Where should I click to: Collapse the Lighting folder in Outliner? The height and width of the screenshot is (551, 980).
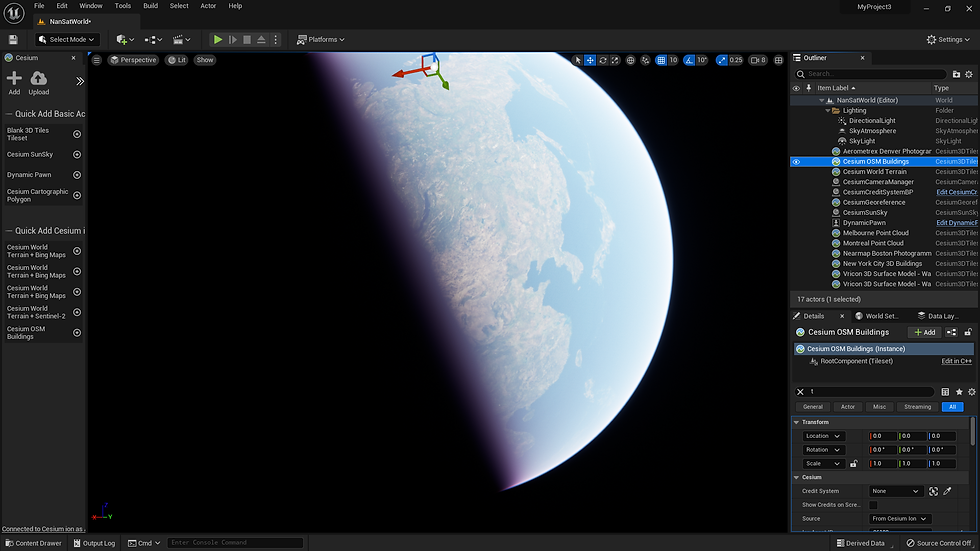[828, 111]
